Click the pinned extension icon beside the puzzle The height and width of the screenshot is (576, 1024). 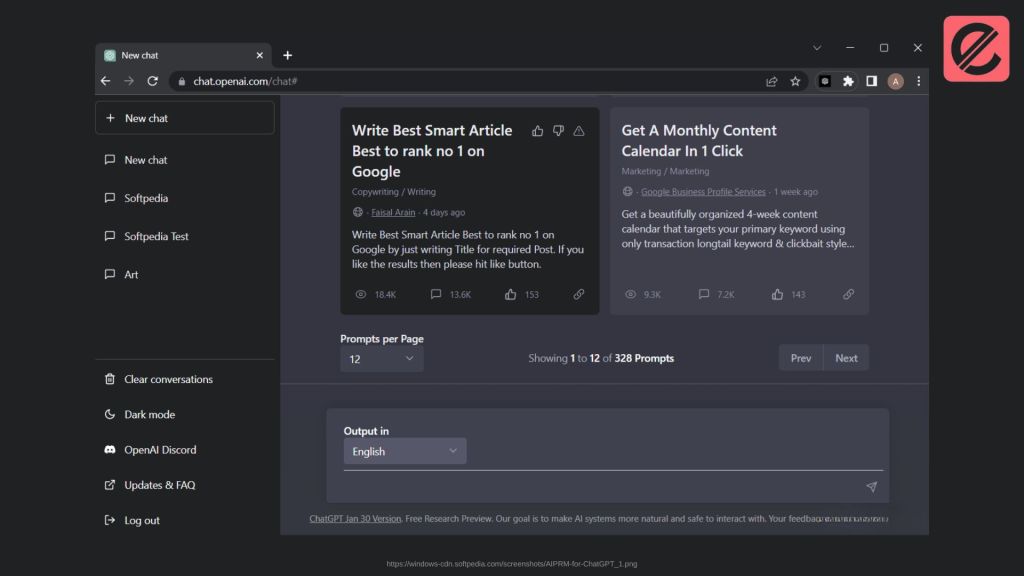(825, 81)
